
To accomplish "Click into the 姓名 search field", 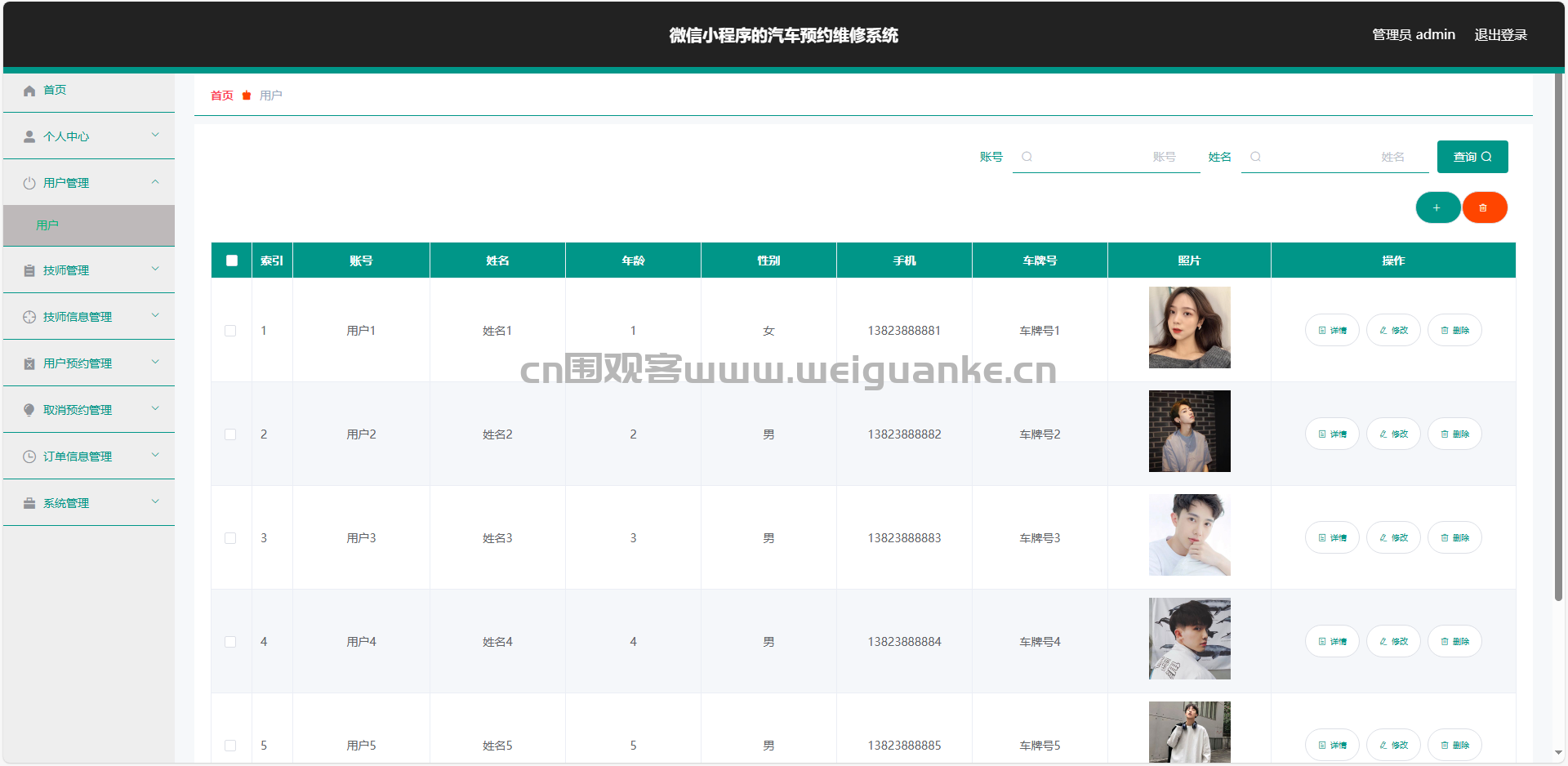I will point(1335,157).
